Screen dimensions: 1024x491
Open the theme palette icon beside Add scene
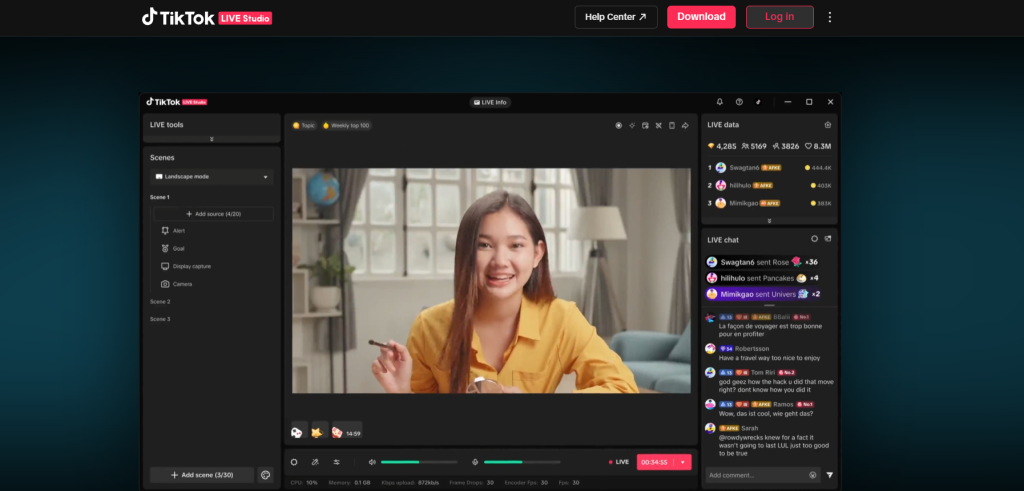pyautogui.click(x=266, y=475)
